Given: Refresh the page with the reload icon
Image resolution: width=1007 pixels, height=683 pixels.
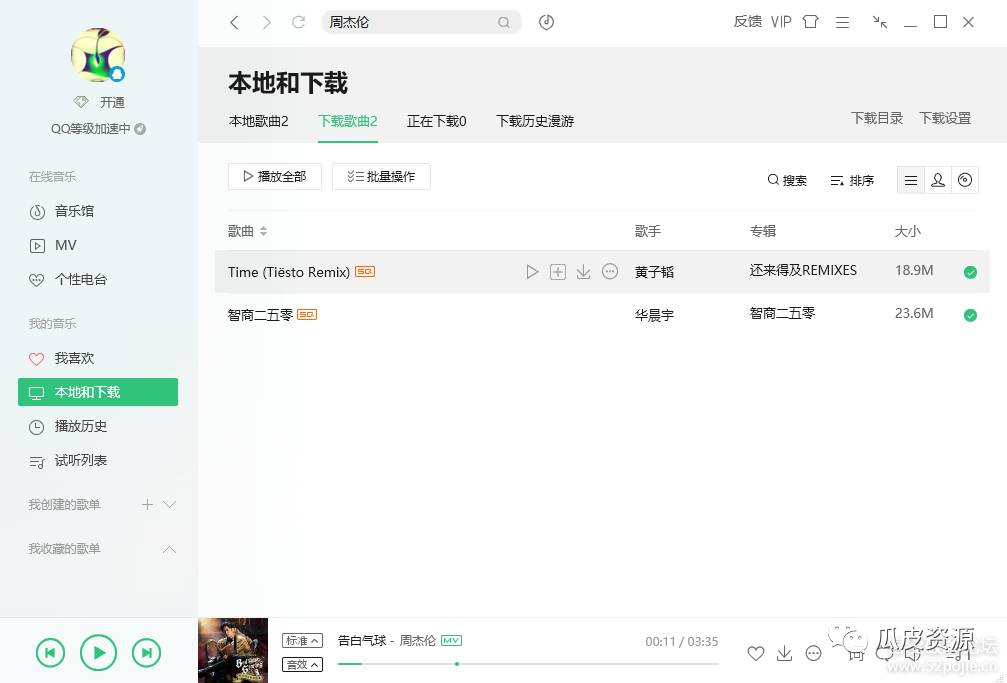Looking at the screenshot, I should pos(299,22).
